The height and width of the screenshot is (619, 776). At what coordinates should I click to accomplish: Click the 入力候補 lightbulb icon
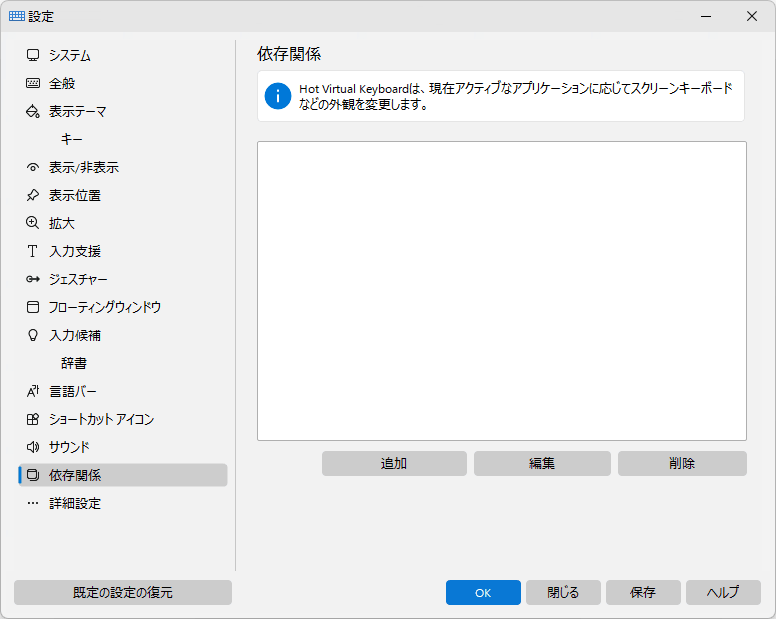pyautogui.click(x=33, y=335)
